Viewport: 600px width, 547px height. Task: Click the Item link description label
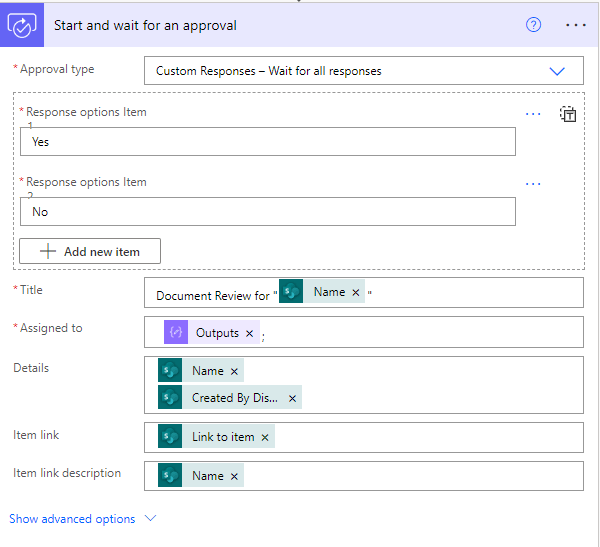click(67, 473)
